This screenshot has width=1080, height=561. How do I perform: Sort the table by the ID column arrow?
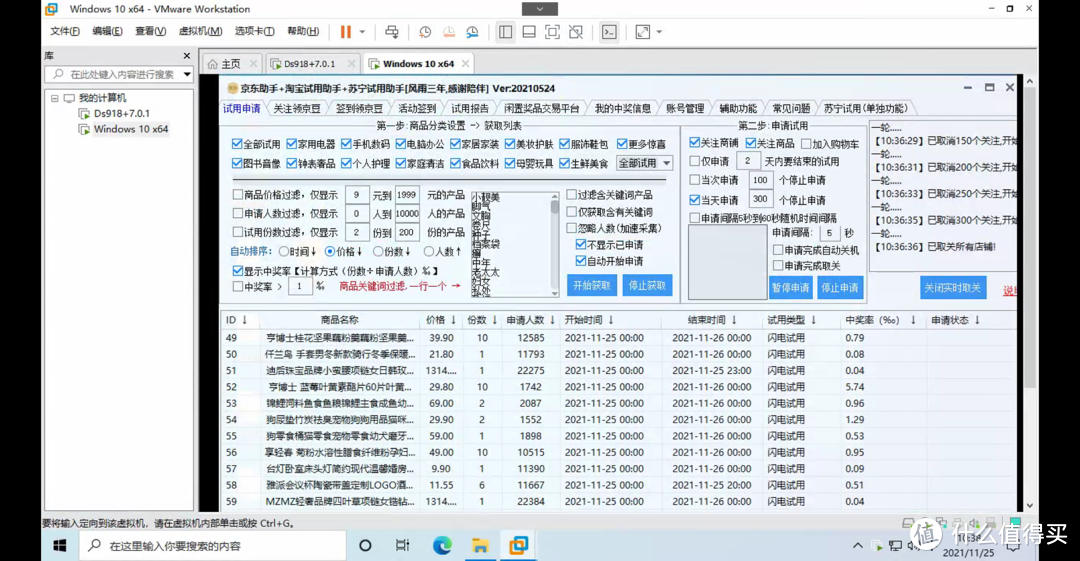click(245, 320)
